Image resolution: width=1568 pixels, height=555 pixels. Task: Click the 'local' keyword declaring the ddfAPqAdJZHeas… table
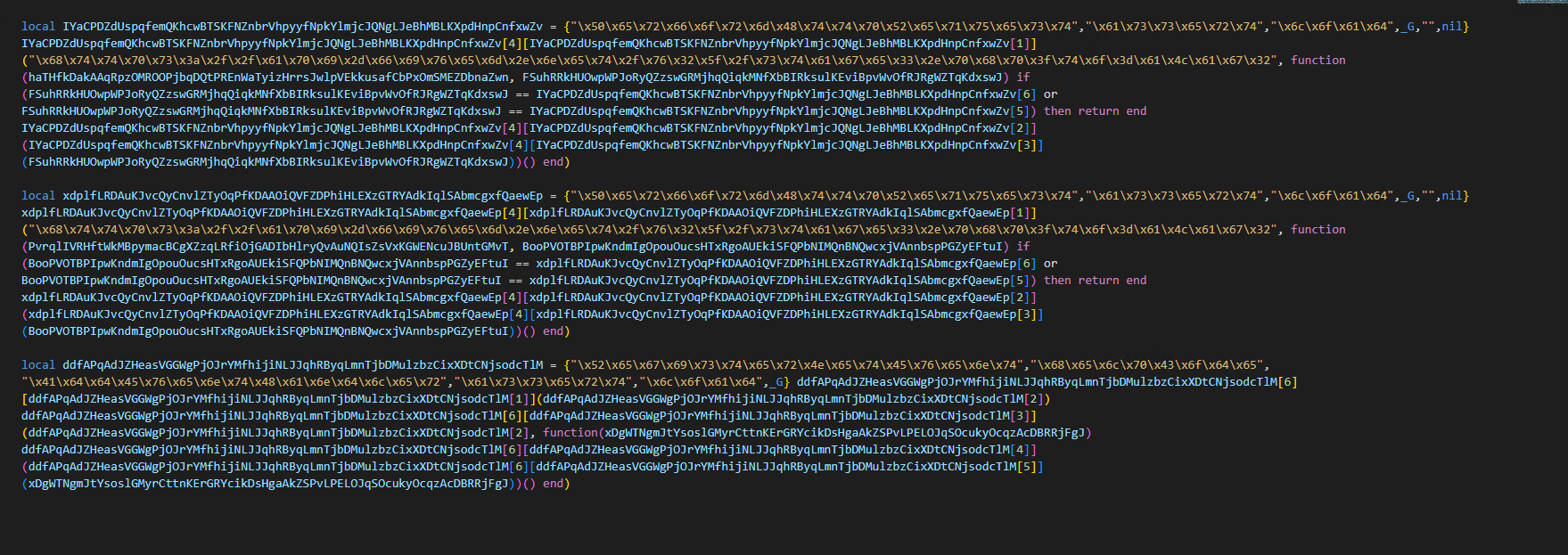pos(38,365)
